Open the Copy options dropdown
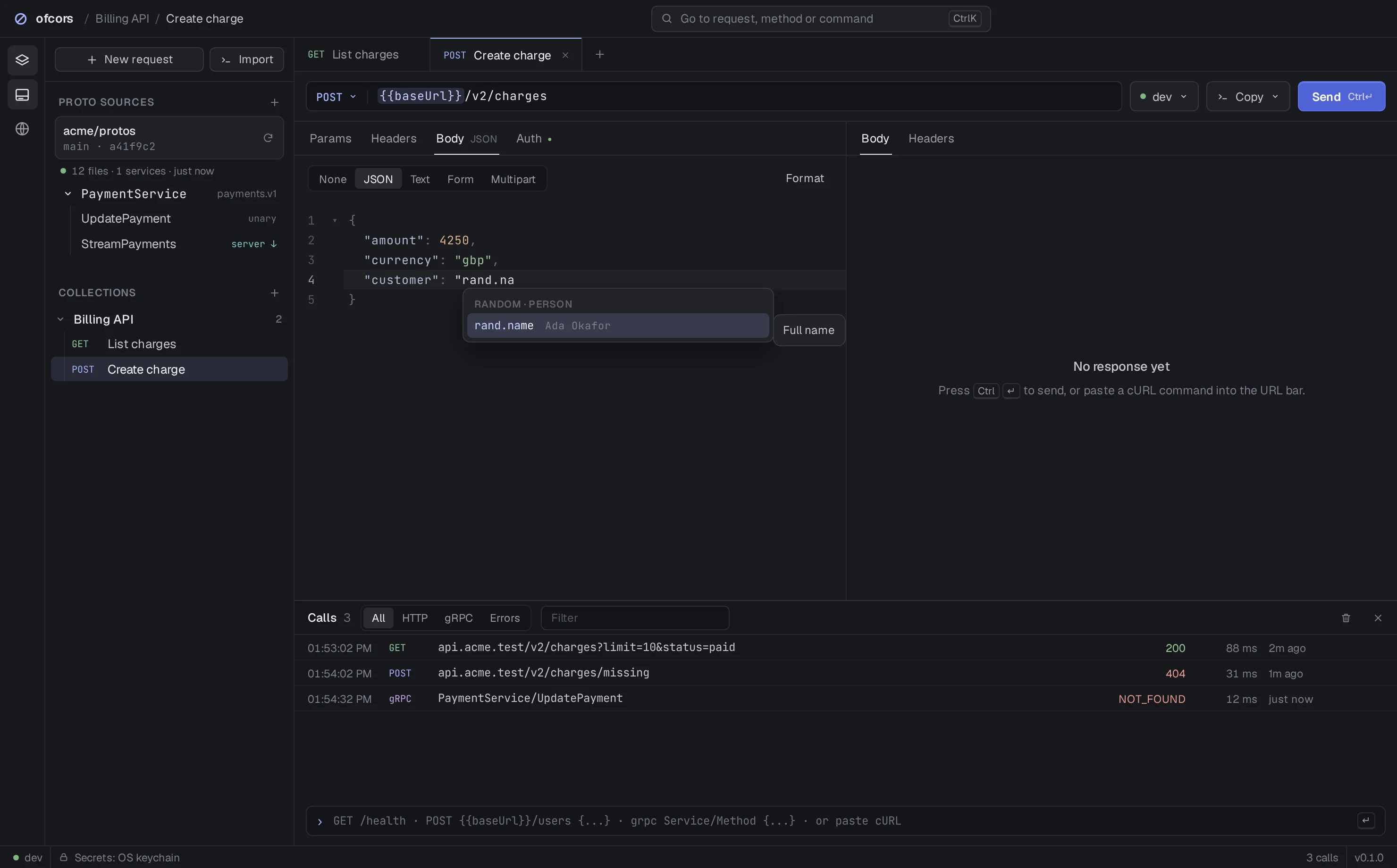This screenshot has width=1397, height=868. pos(1248,96)
